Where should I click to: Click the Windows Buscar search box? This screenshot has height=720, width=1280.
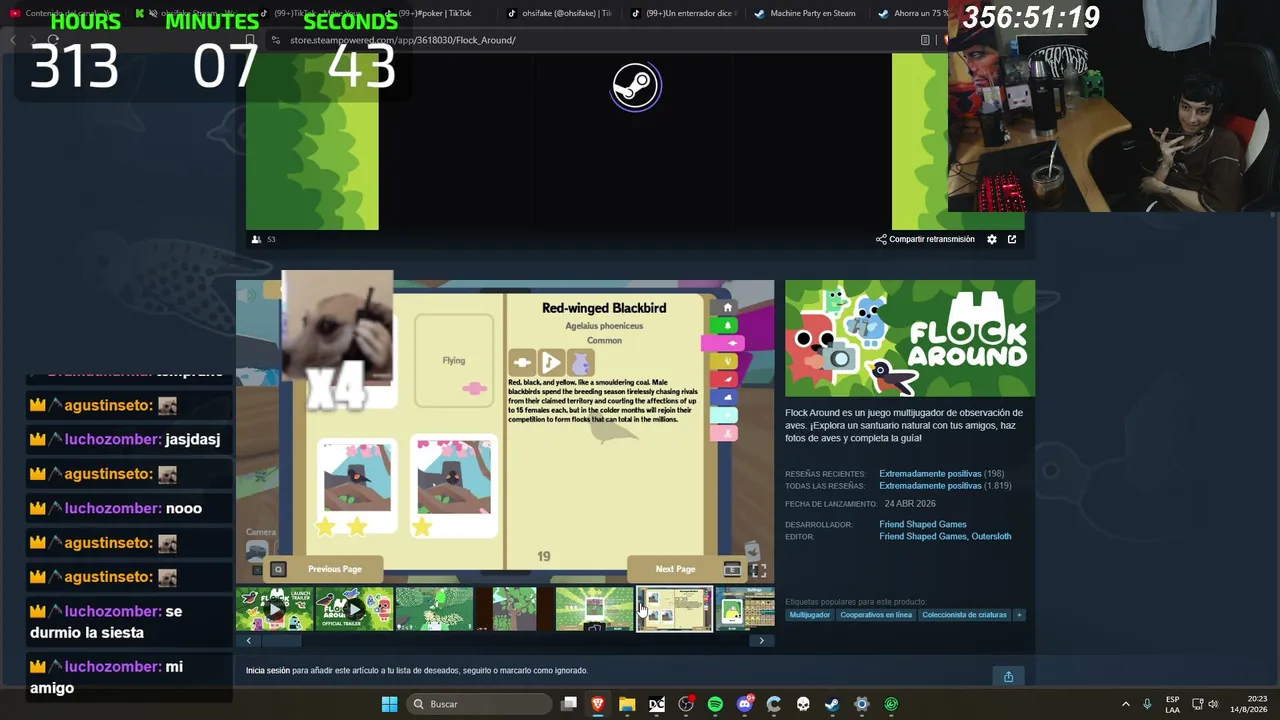480,704
